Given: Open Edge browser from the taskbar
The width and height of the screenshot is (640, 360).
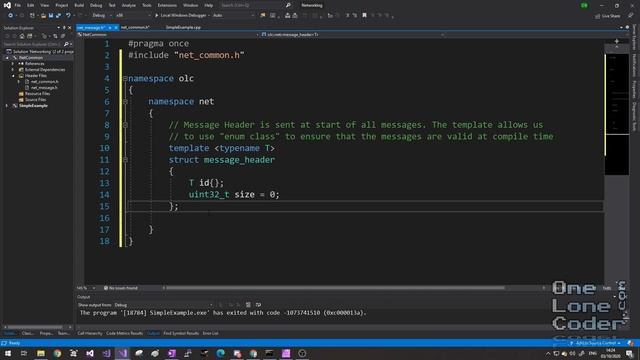Looking at the screenshot, I should pos(220,353).
